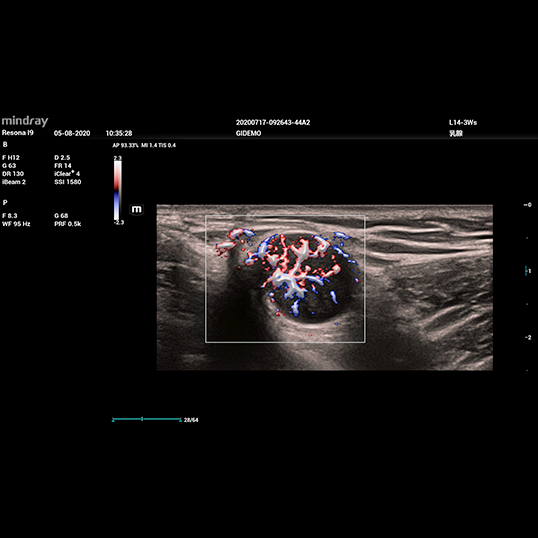Click the iClear+ 4 setting

tap(67, 173)
